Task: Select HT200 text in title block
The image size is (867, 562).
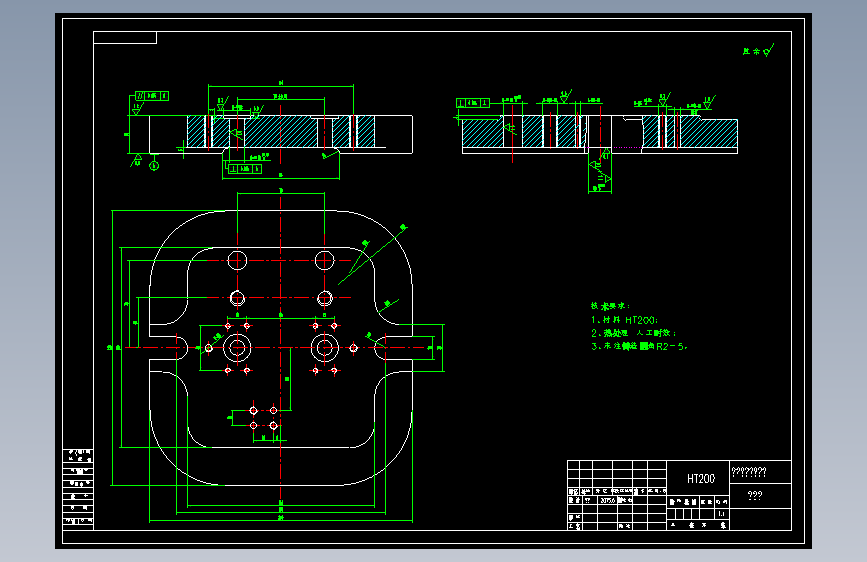Action: pos(701,478)
